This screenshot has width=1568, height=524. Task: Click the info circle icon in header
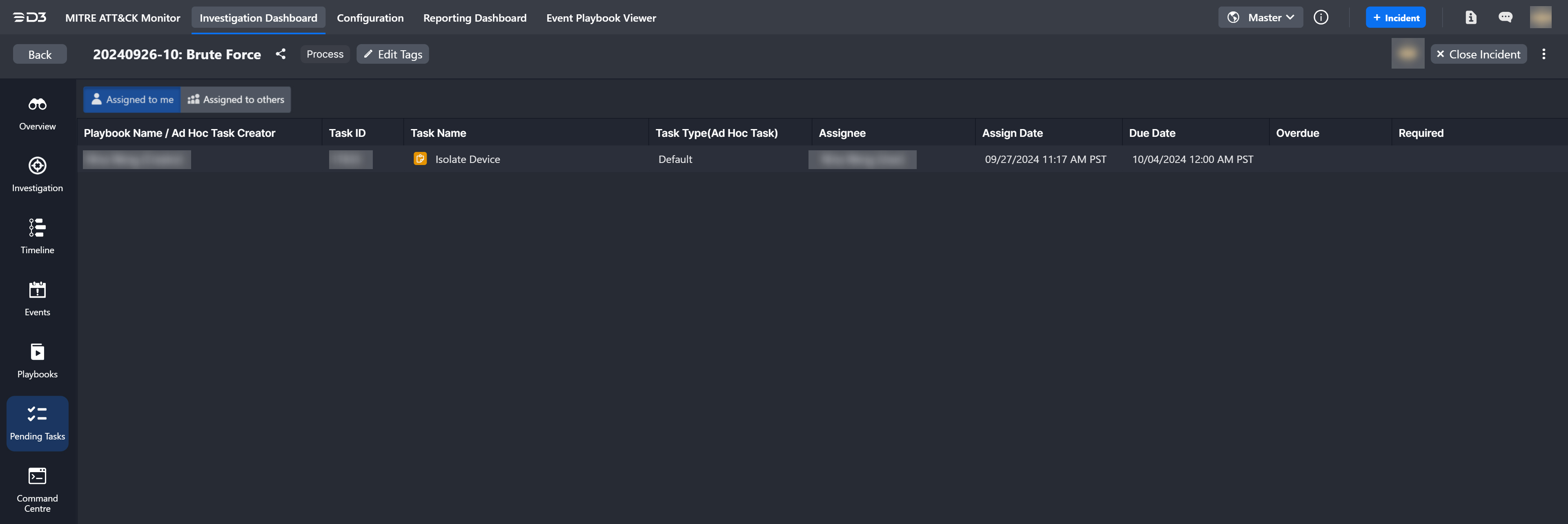[x=1320, y=18]
